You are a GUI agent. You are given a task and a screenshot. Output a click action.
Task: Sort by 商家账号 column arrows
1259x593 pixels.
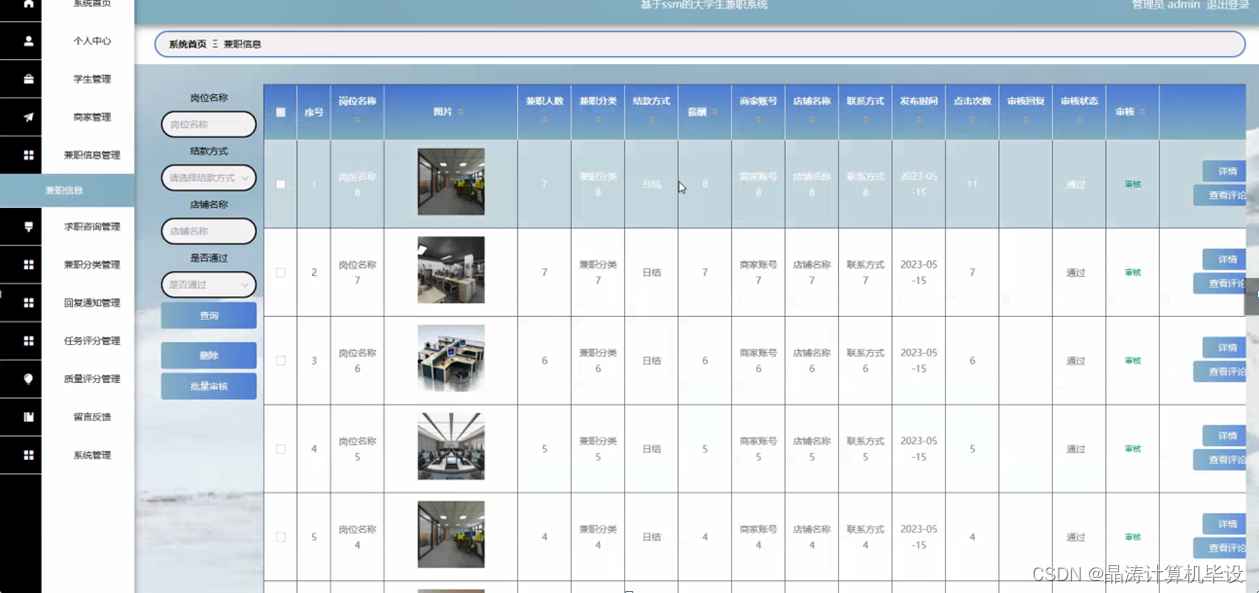(x=758, y=120)
